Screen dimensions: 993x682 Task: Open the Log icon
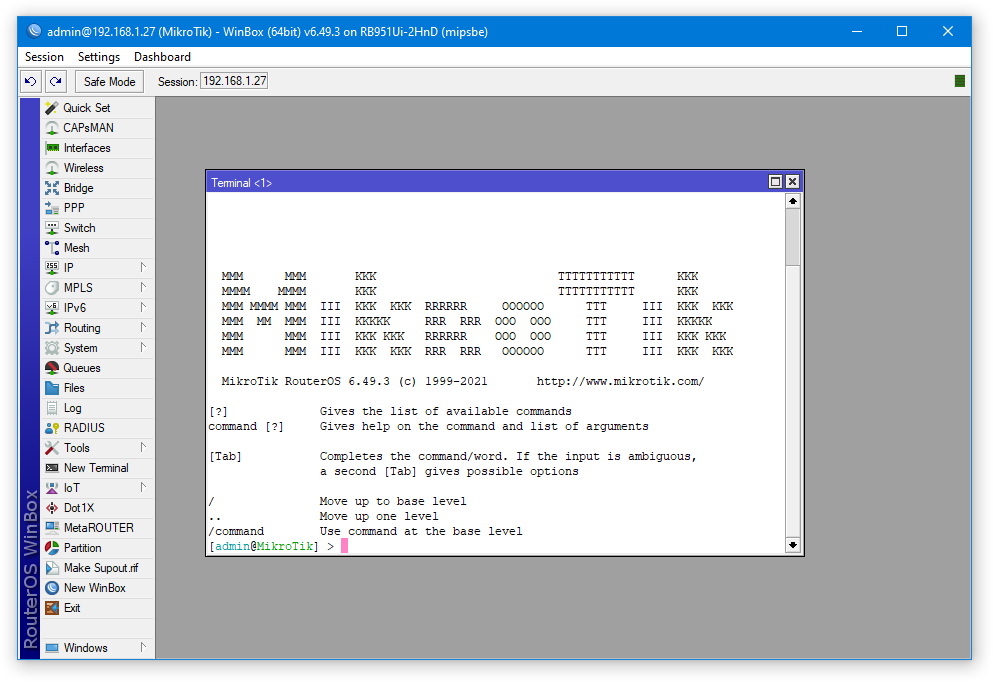point(52,408)
